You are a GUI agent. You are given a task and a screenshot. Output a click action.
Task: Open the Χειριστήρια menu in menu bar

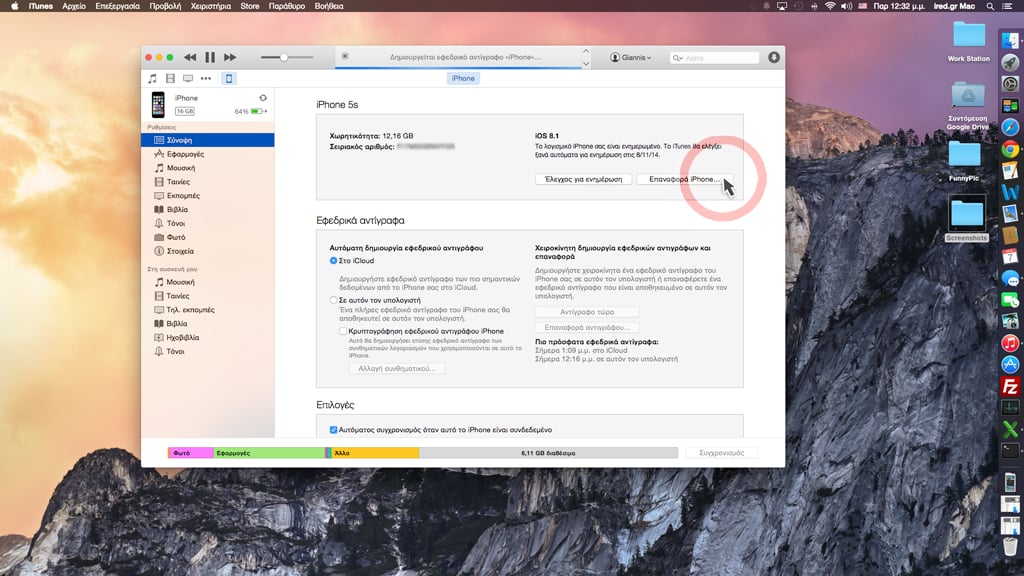point(211,6)
